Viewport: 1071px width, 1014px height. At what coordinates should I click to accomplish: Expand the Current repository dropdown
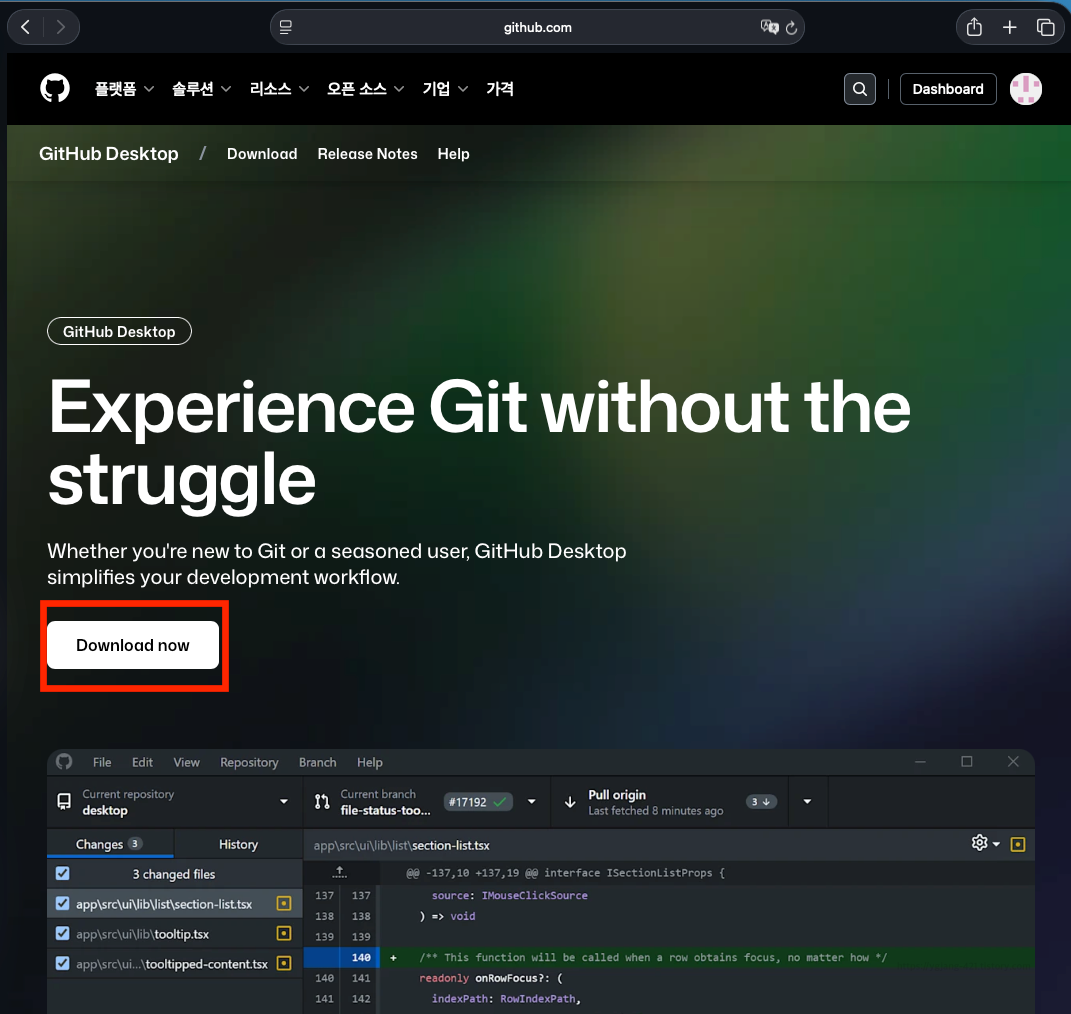[x=175, y=802]
